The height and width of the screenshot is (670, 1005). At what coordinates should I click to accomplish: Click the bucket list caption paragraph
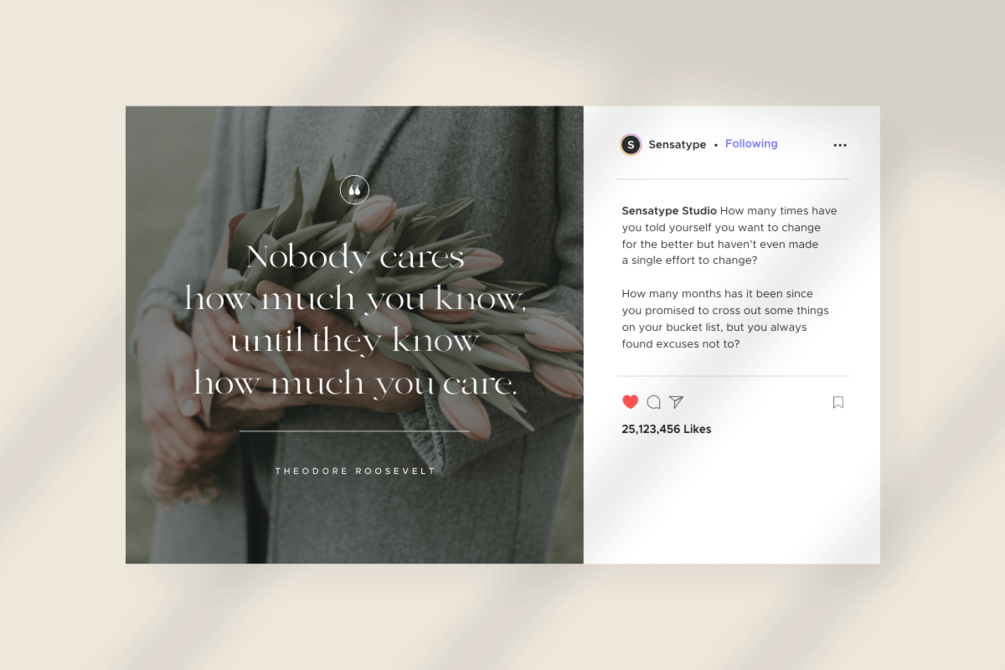pos(725,319)
